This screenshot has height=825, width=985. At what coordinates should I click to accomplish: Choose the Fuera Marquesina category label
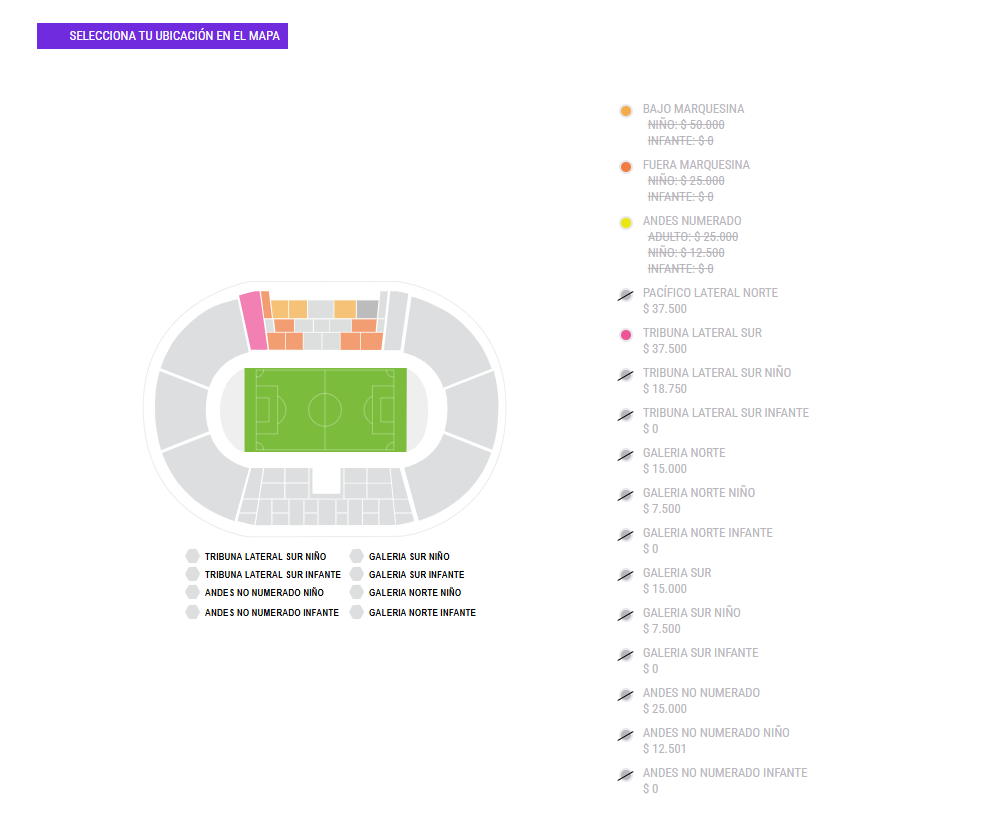pos(696,165)
